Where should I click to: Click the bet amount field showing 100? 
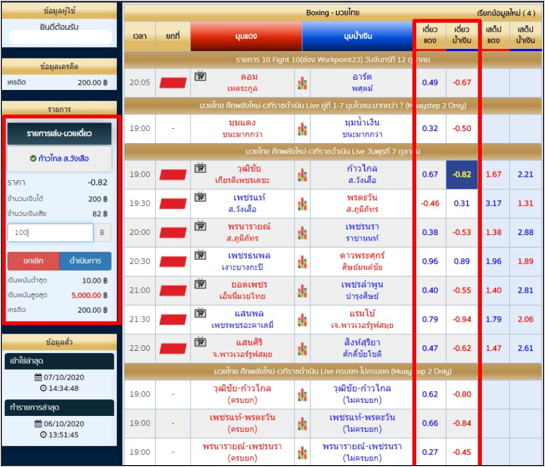(50, 232)
